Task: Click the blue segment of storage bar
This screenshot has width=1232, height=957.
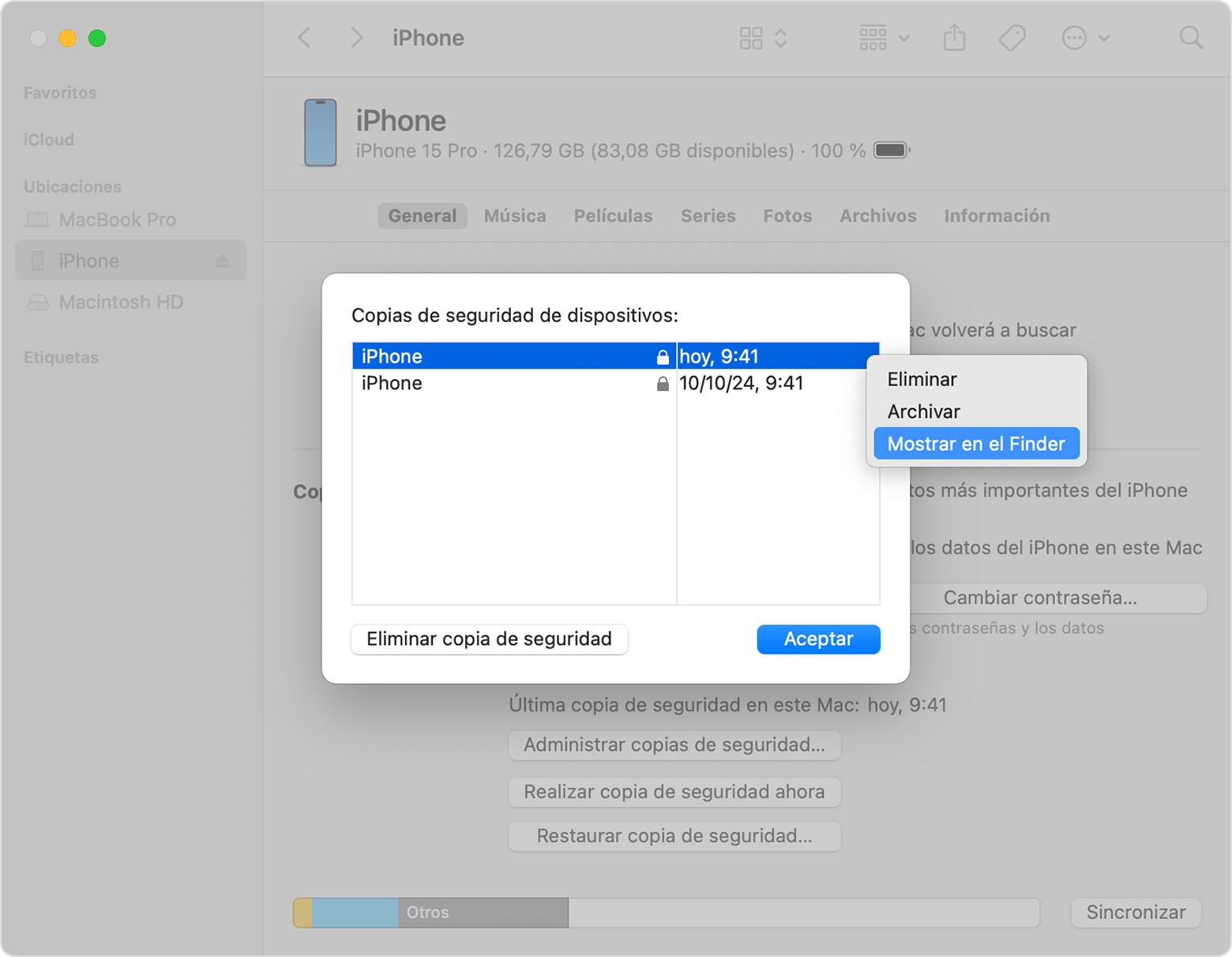Action: pyautogui.click(x=355, y=913)
